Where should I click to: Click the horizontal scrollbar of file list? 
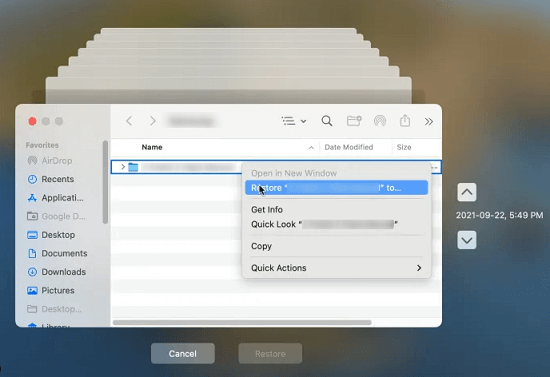(242, 322)
